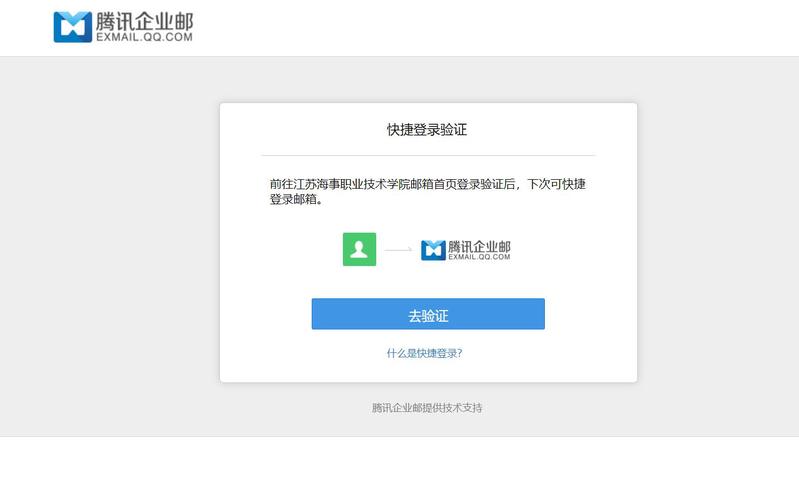Click the 腾讯企业邮提供技术支持 footer text
The image size is (799, 477).
click(x=427, y=408)
